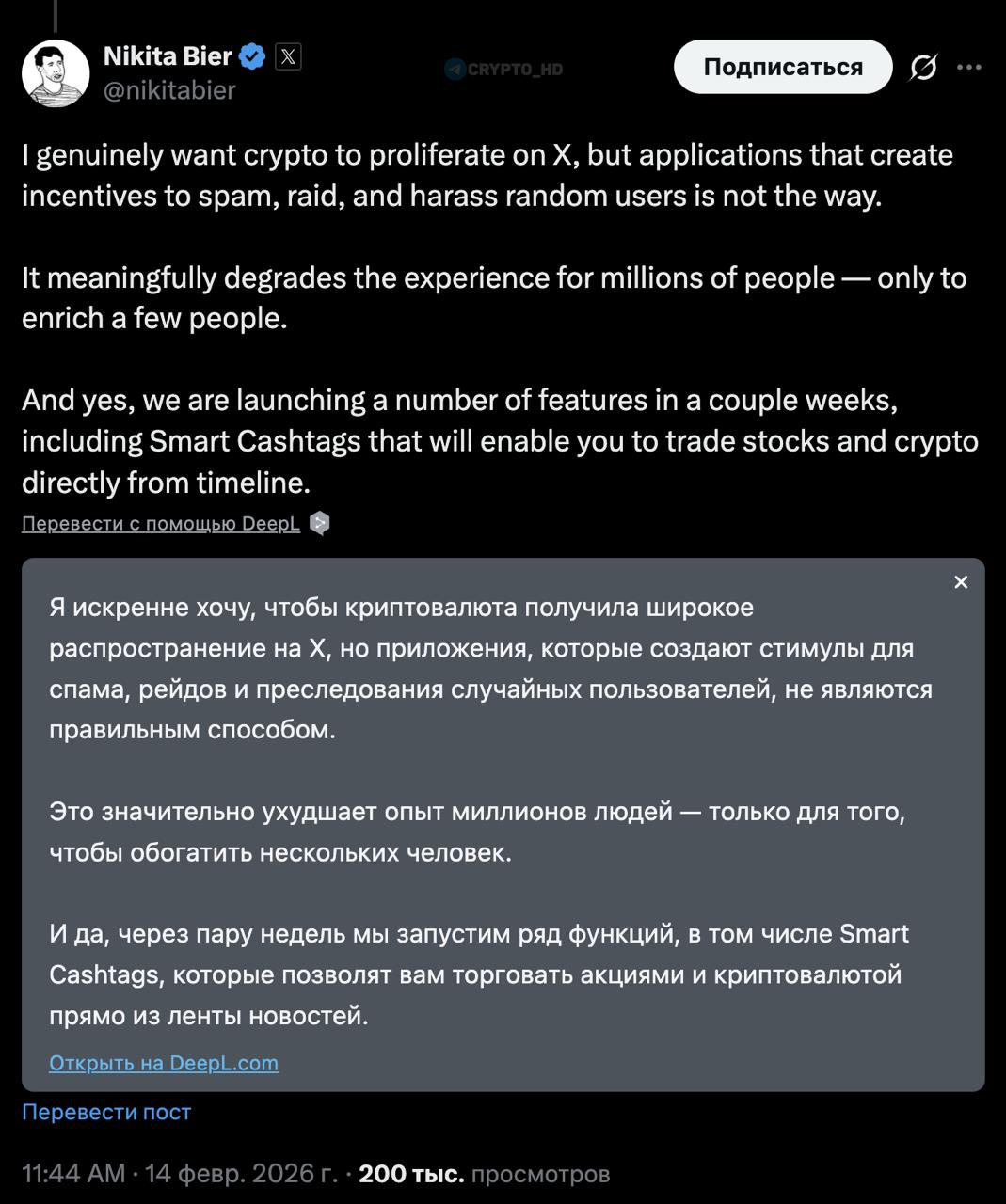
Task: Click the 'Перевести пост' link
Action: (x=106, y=1112)
